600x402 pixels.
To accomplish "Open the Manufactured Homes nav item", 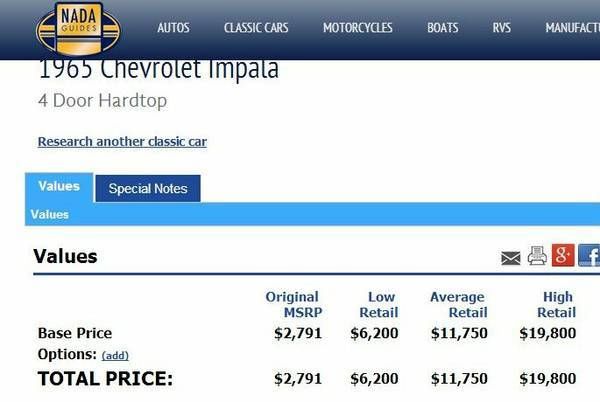I will [571, 28].
